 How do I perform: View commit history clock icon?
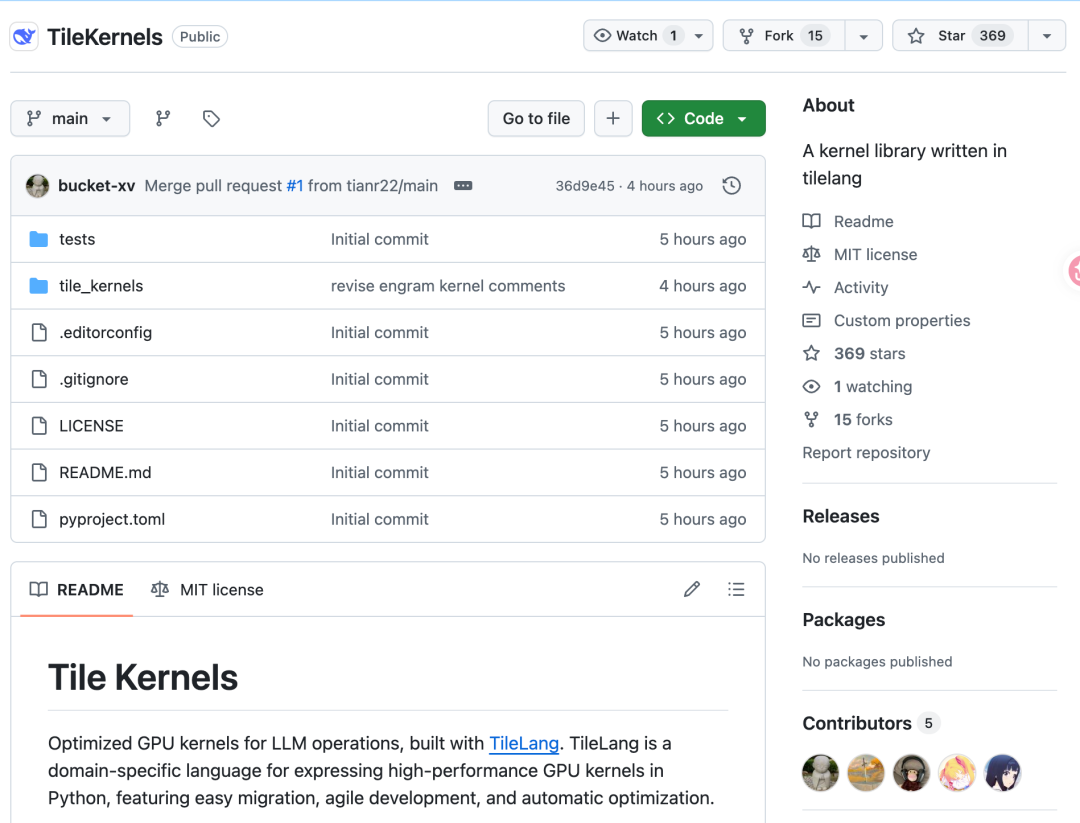(x=732, y=186)
